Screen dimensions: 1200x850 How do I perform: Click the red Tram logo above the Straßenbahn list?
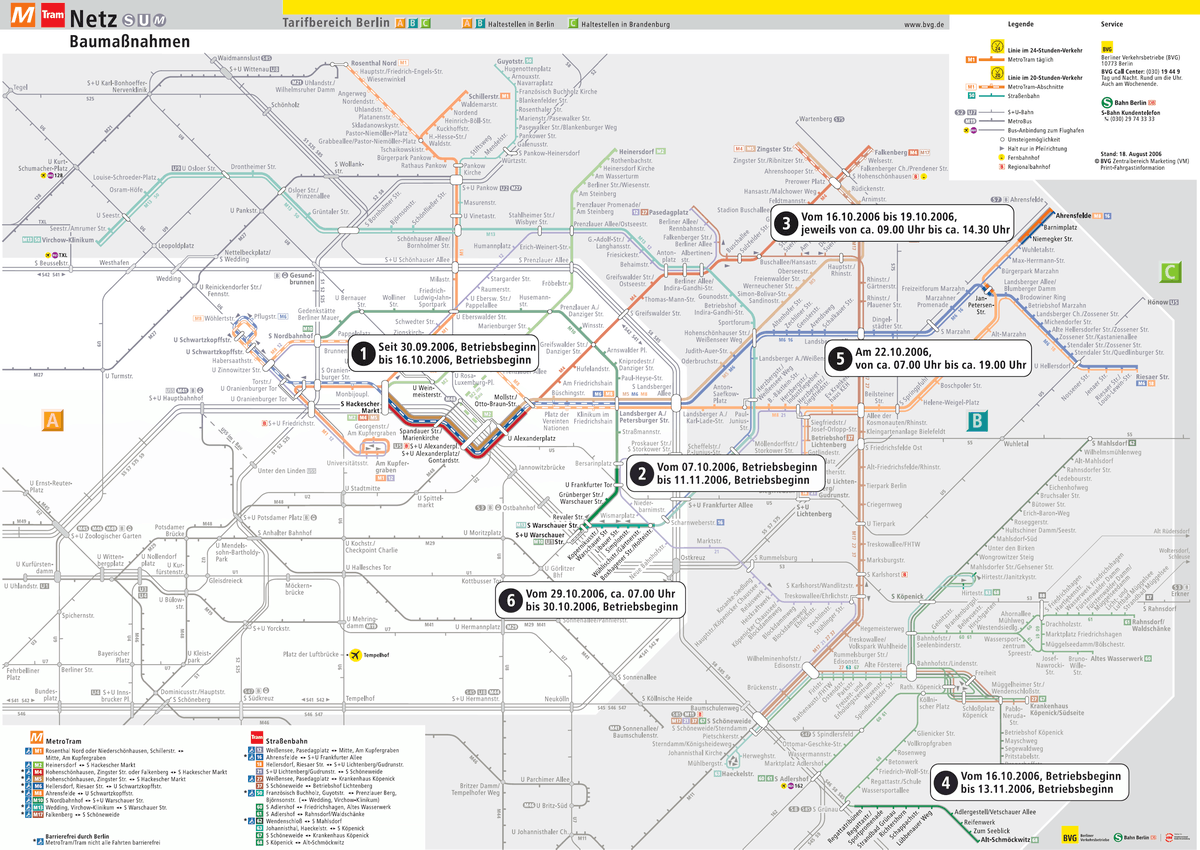(256, 738)
